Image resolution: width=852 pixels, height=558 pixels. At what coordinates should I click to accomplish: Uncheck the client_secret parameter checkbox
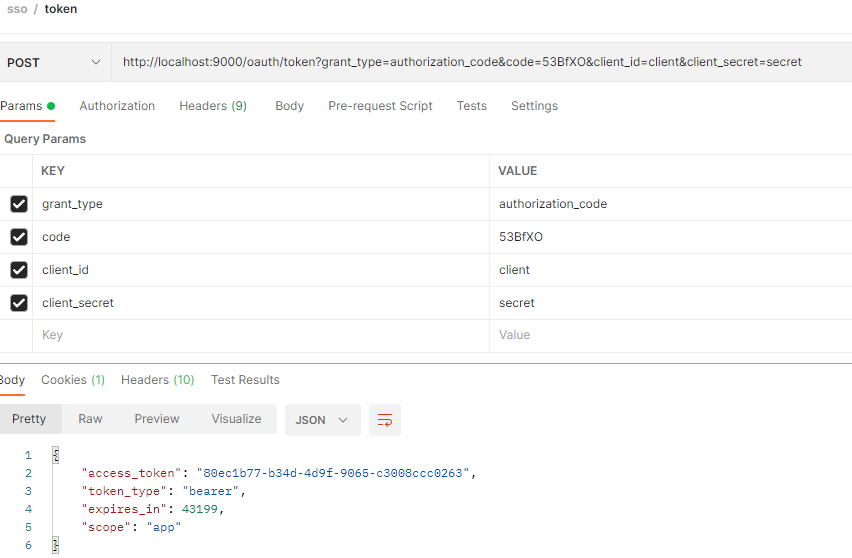pos(19,303)
